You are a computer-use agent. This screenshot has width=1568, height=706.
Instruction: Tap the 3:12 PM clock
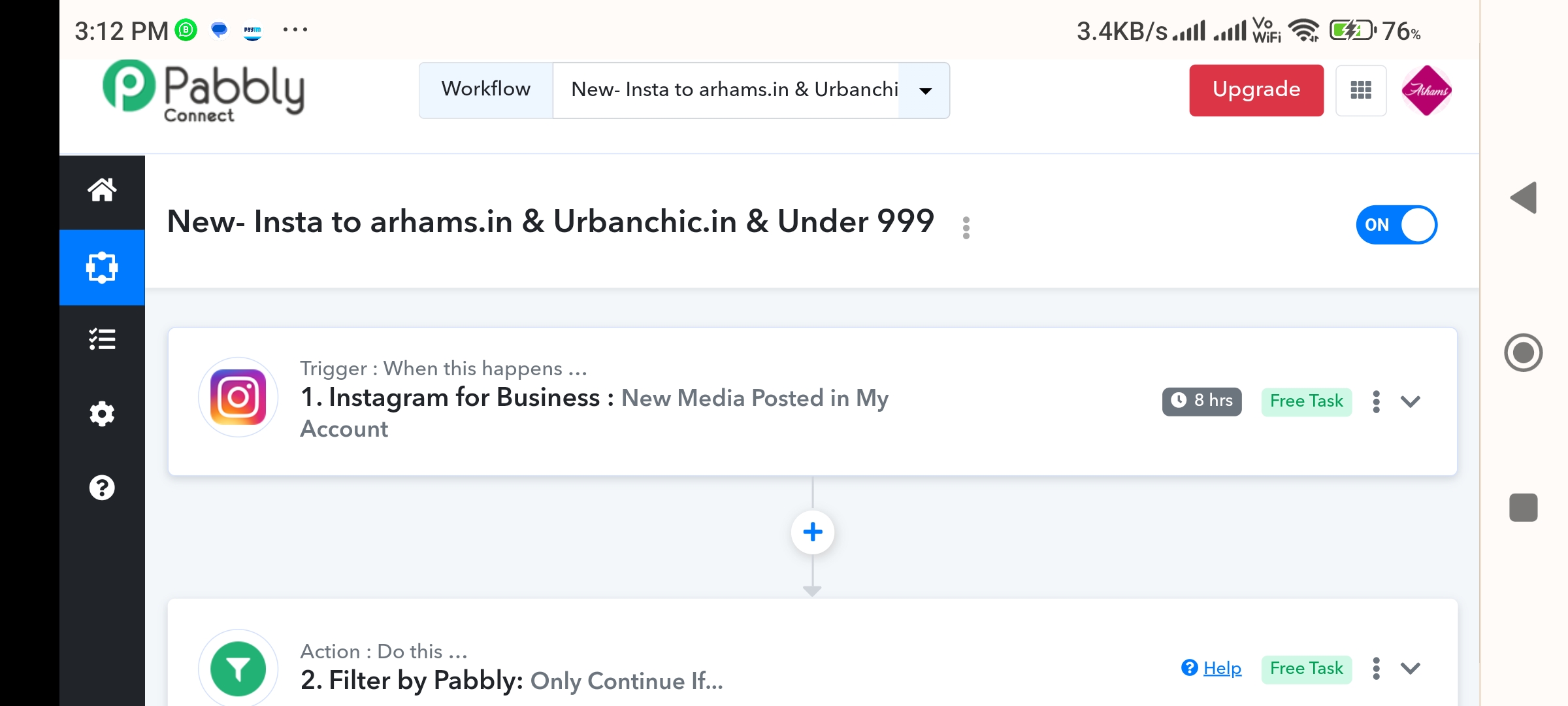click(122, 31)
